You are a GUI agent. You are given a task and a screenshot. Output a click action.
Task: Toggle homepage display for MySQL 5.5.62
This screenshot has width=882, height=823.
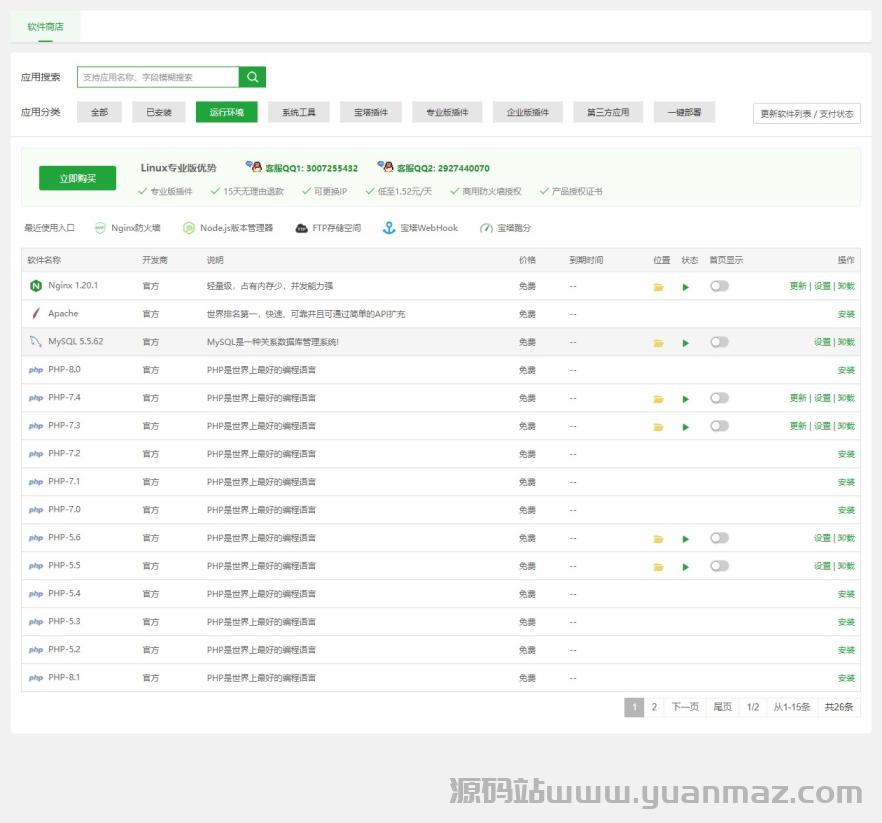coord(719,342)
